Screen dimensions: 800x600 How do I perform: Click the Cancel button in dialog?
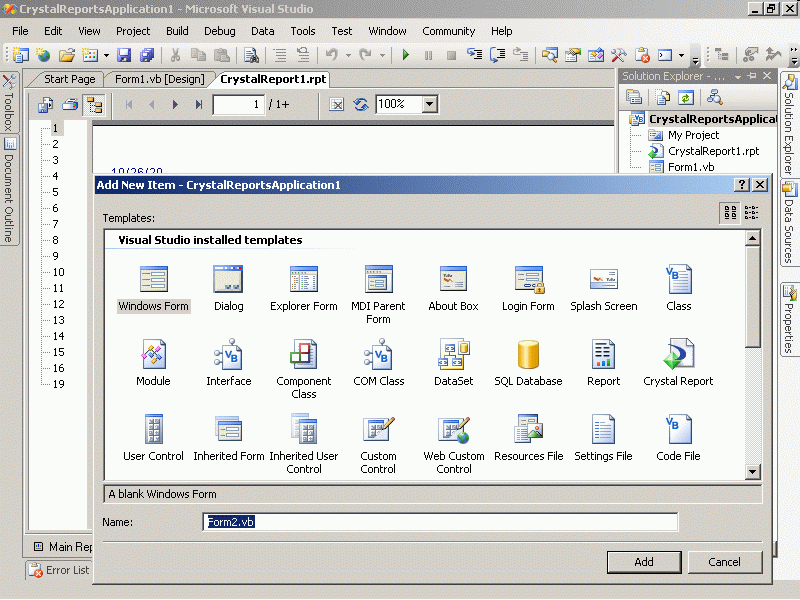point(724,562)
